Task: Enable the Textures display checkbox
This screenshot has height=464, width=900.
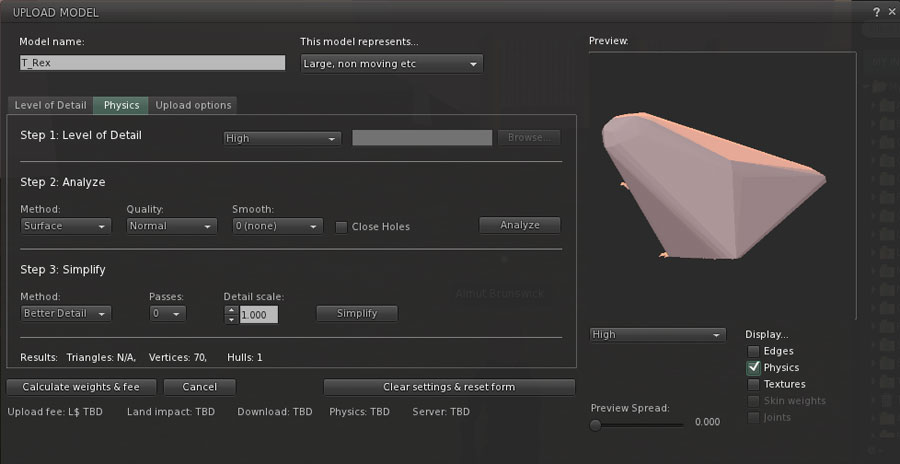Action: point(753,384)
